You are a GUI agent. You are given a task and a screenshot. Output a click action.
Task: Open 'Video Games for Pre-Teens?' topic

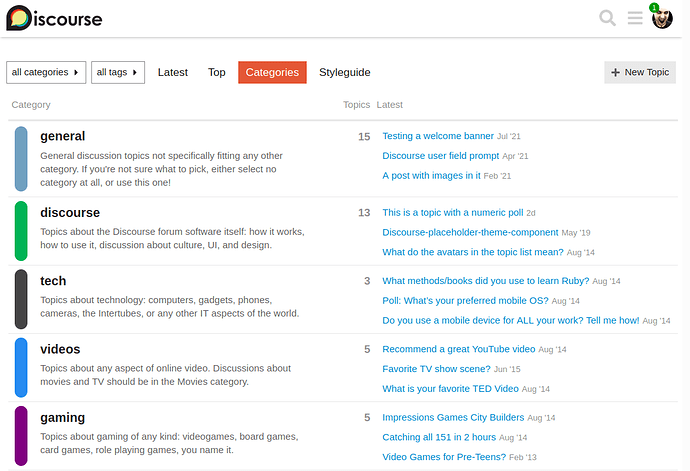click(x=444, y=457)
